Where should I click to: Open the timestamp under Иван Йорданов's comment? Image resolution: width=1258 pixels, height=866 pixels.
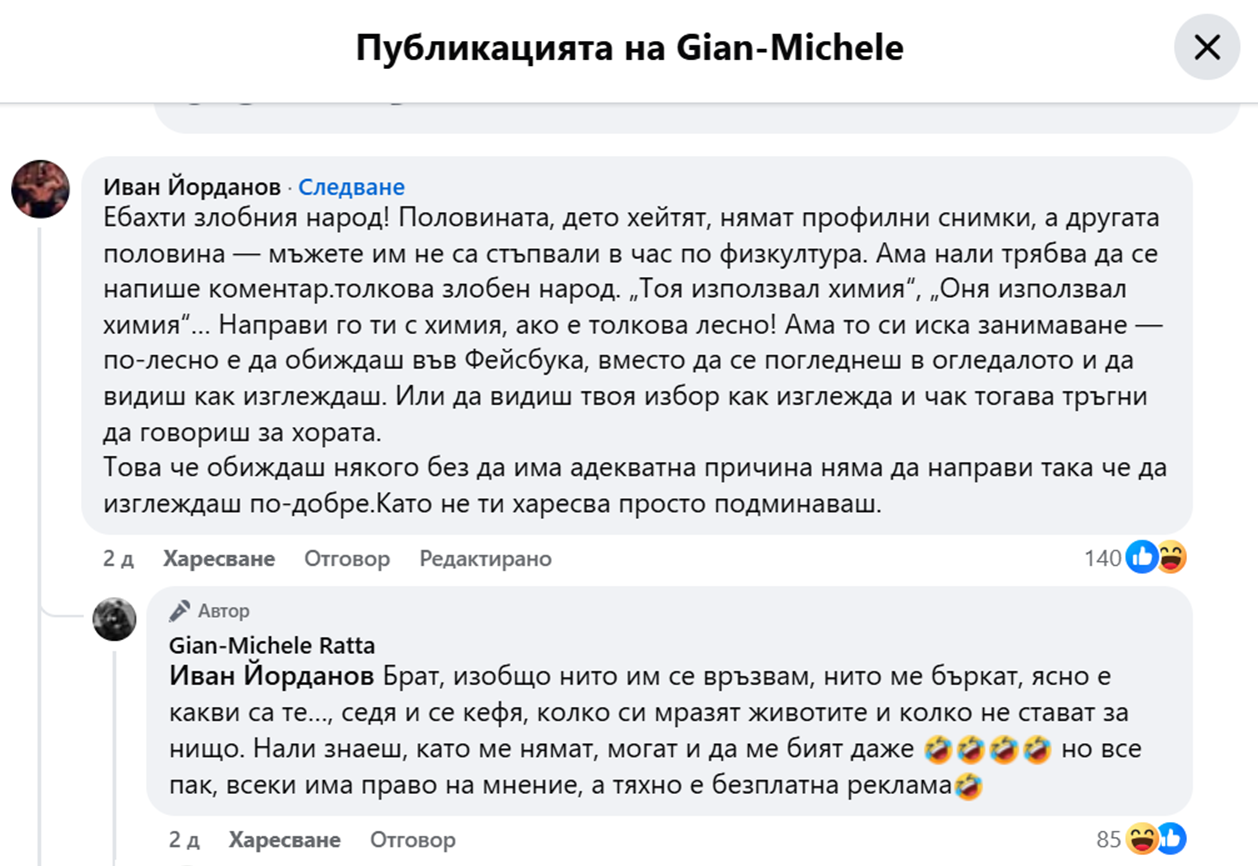(x=118, y=558)
